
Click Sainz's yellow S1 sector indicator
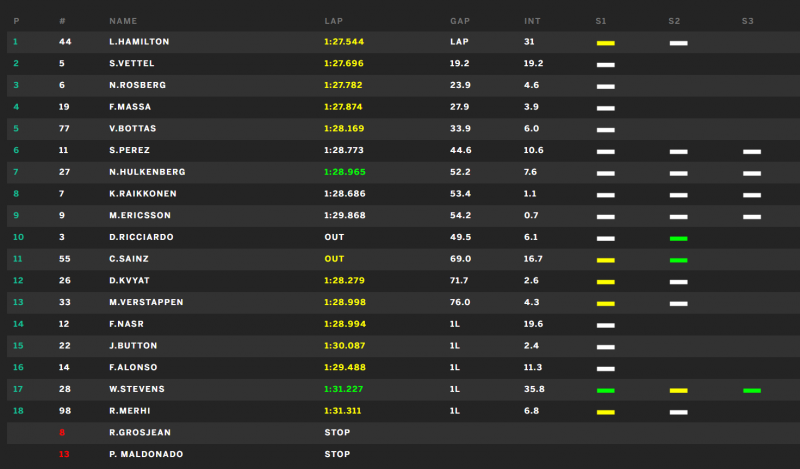(606, 261)
